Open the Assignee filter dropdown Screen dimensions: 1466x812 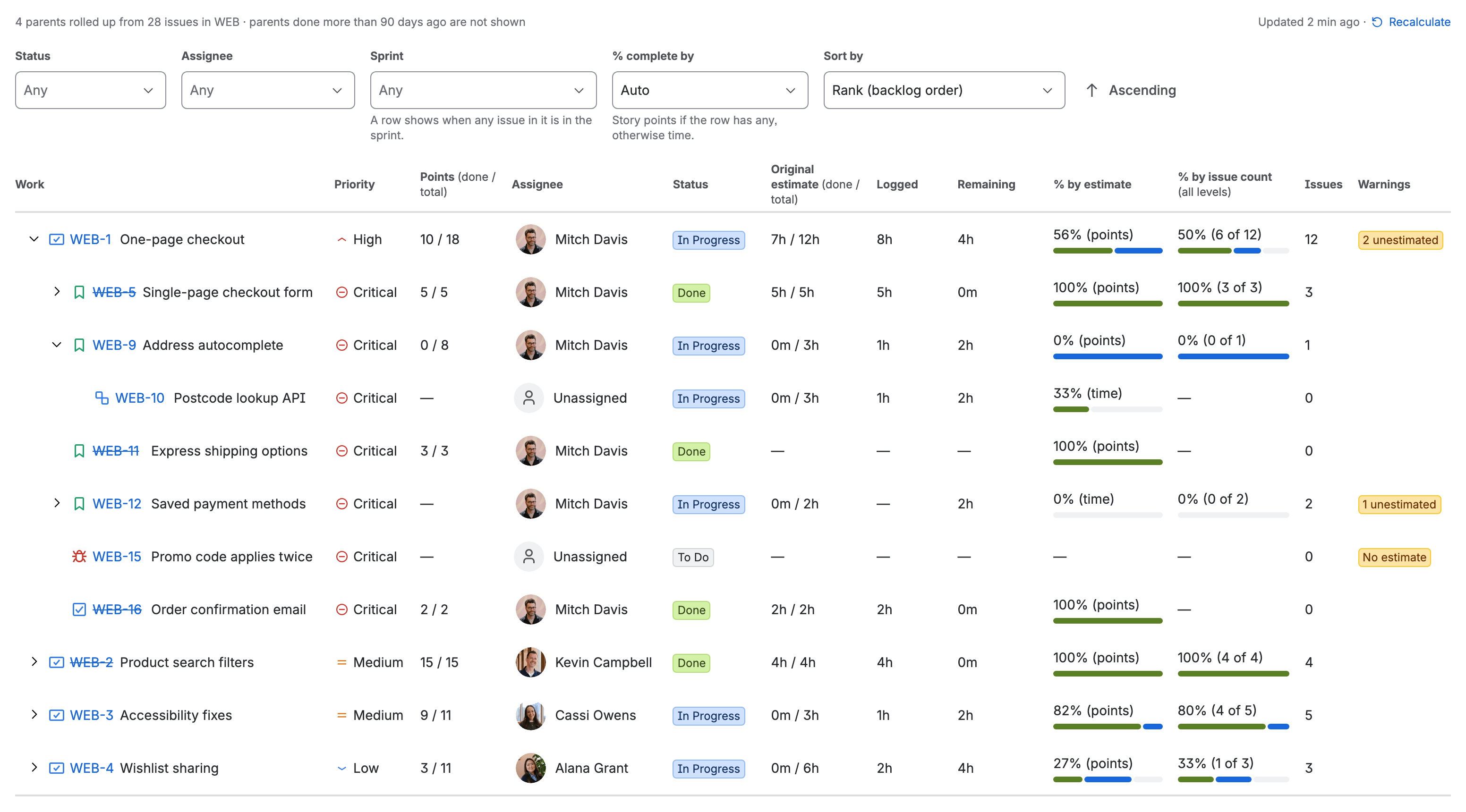(x=268, y=91)
